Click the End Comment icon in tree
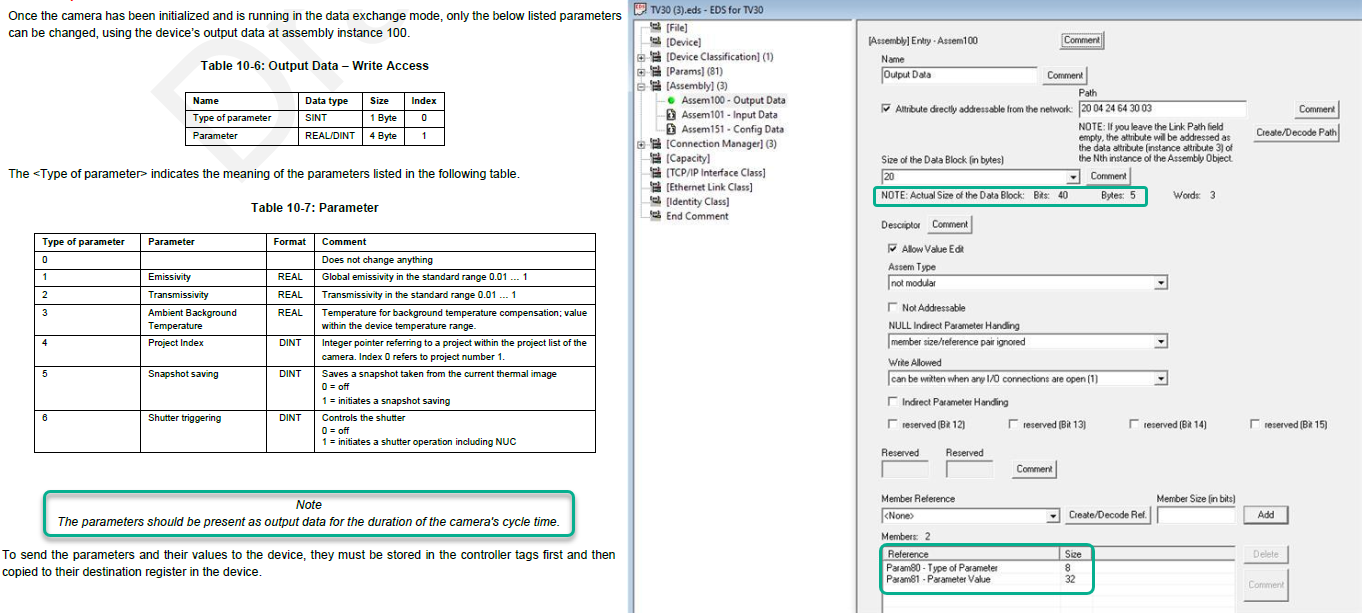Image resolution: width=1362 pixels, height=613 pixels. click(656, 216)
